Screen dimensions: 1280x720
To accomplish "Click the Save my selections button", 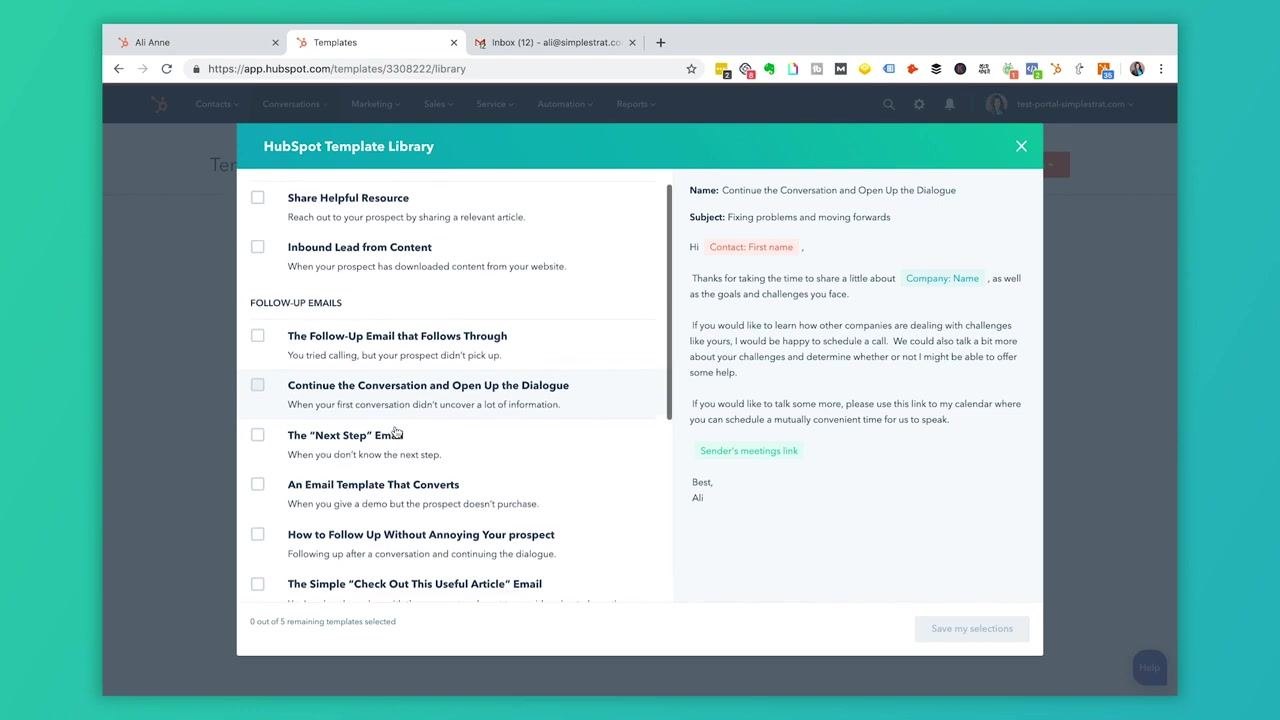I will pos(972,629).
